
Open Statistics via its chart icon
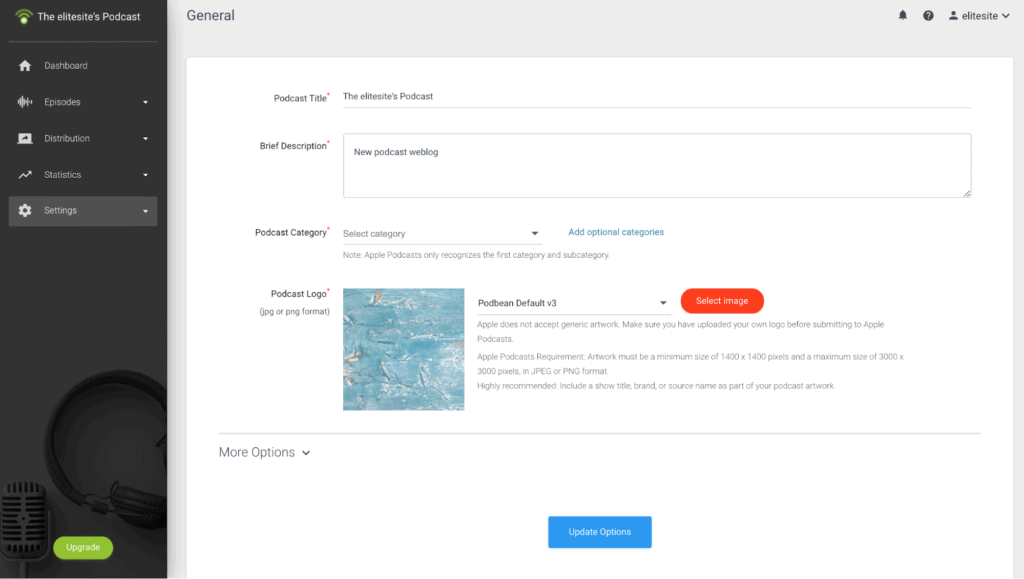[x=23, y=174]
